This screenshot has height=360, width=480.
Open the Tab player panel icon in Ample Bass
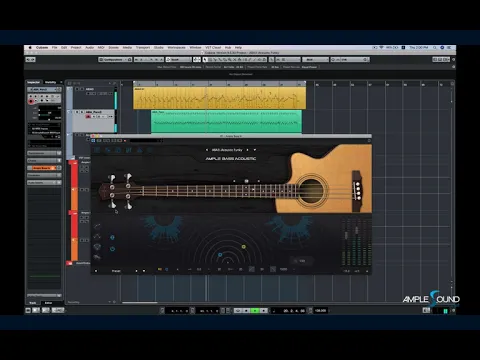point(118,150)
